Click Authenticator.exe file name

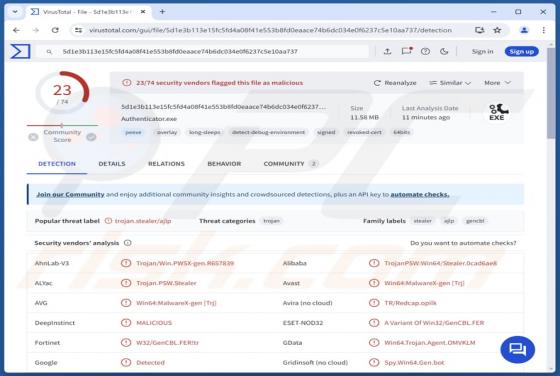tap(149, 119)
